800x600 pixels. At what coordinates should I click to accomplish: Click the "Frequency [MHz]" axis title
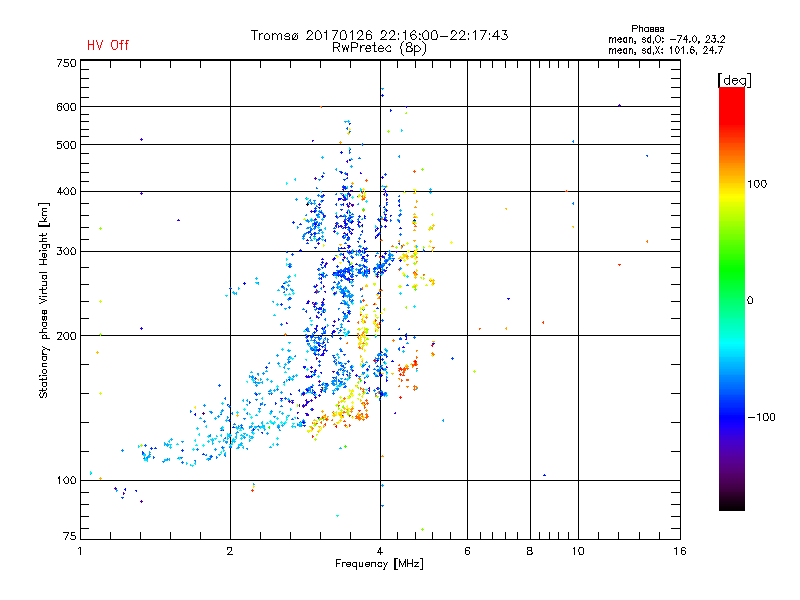click(379, 564)
